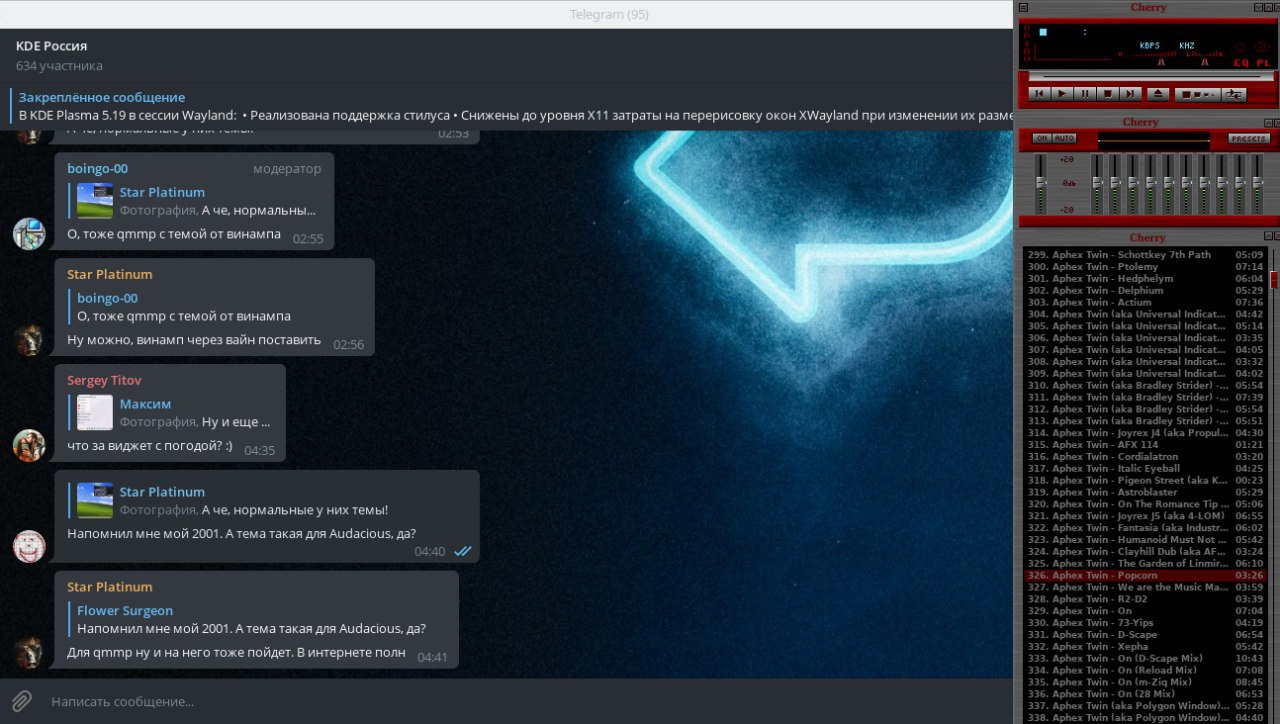Open files with the eject button

pyautogui.click(x=1157, y=93)
